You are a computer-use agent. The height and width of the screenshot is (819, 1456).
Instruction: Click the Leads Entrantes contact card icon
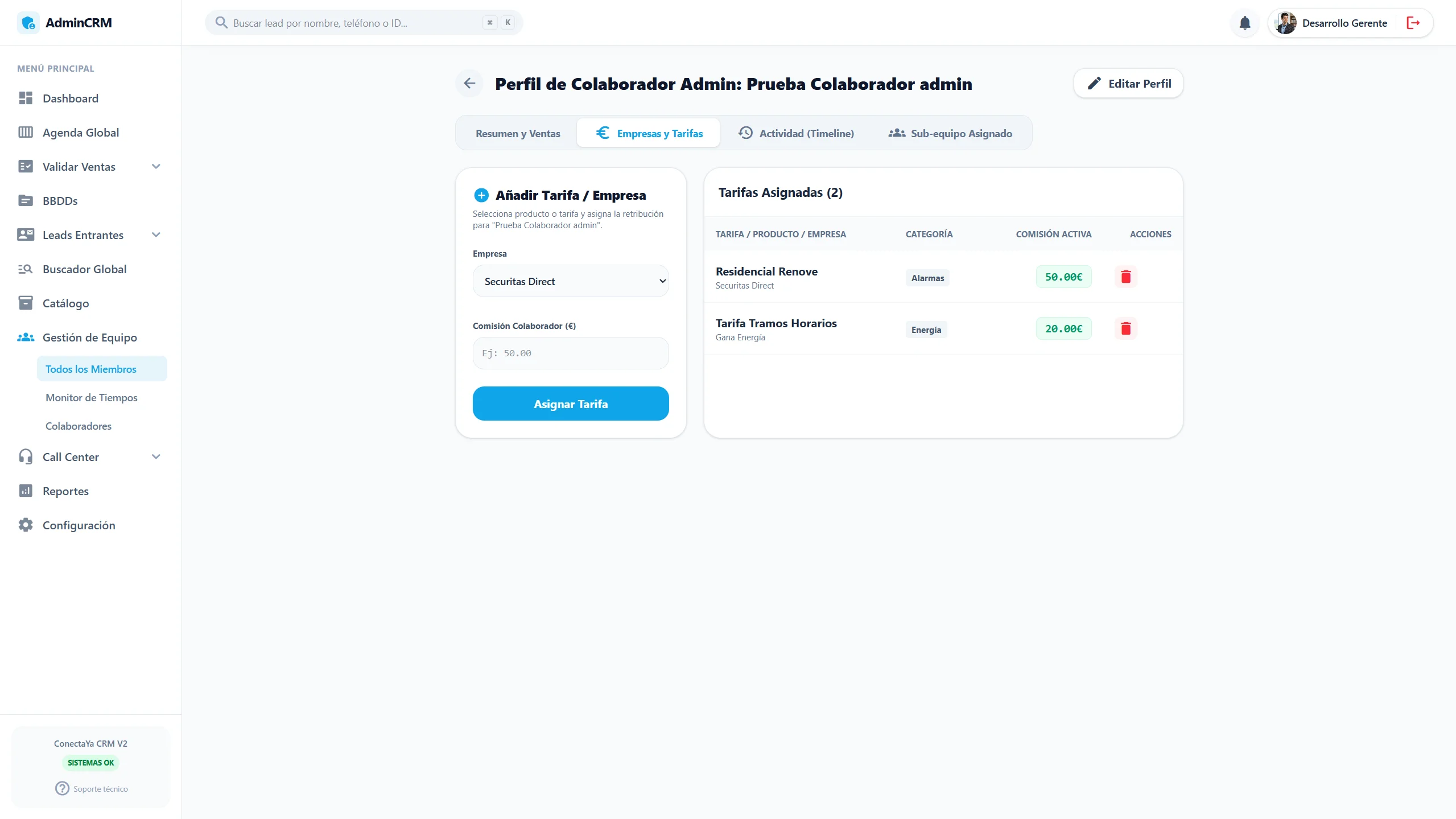(26, 234)
